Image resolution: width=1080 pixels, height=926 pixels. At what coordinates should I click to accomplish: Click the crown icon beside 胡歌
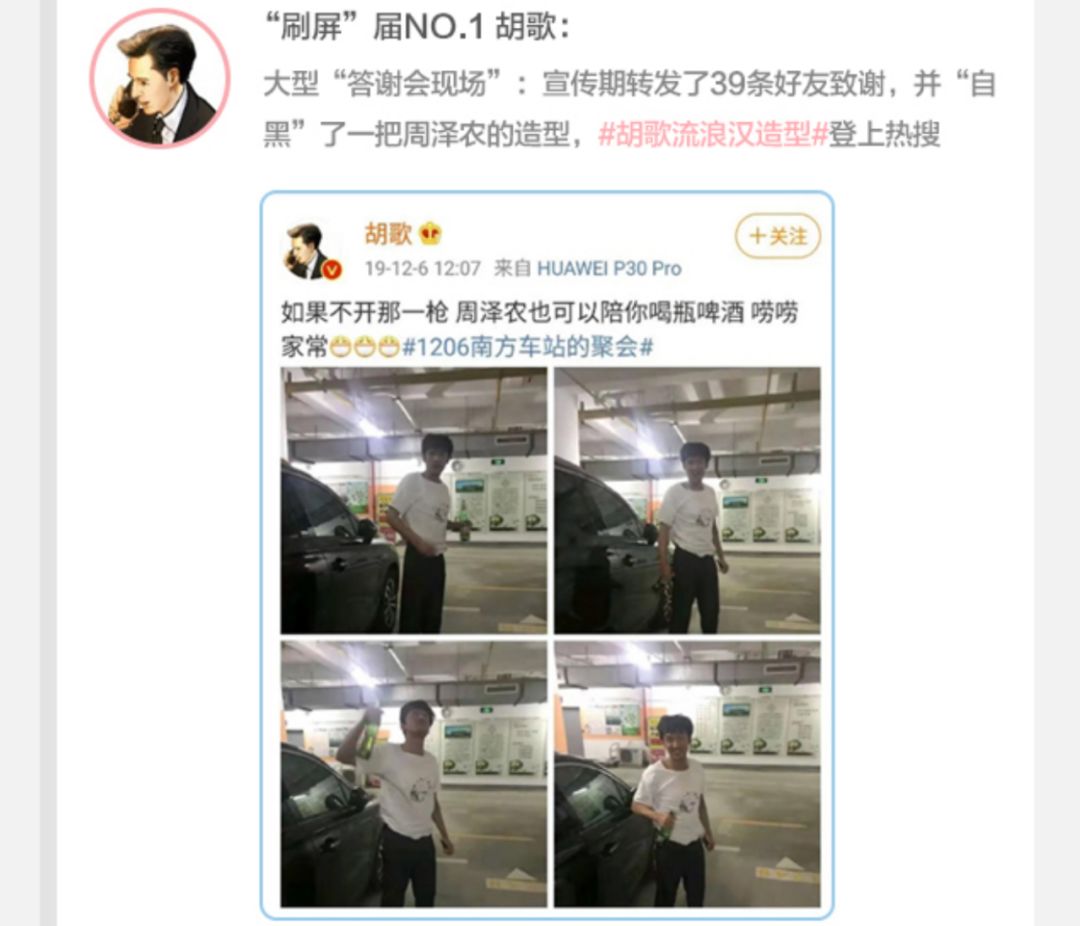click(430, 234)
